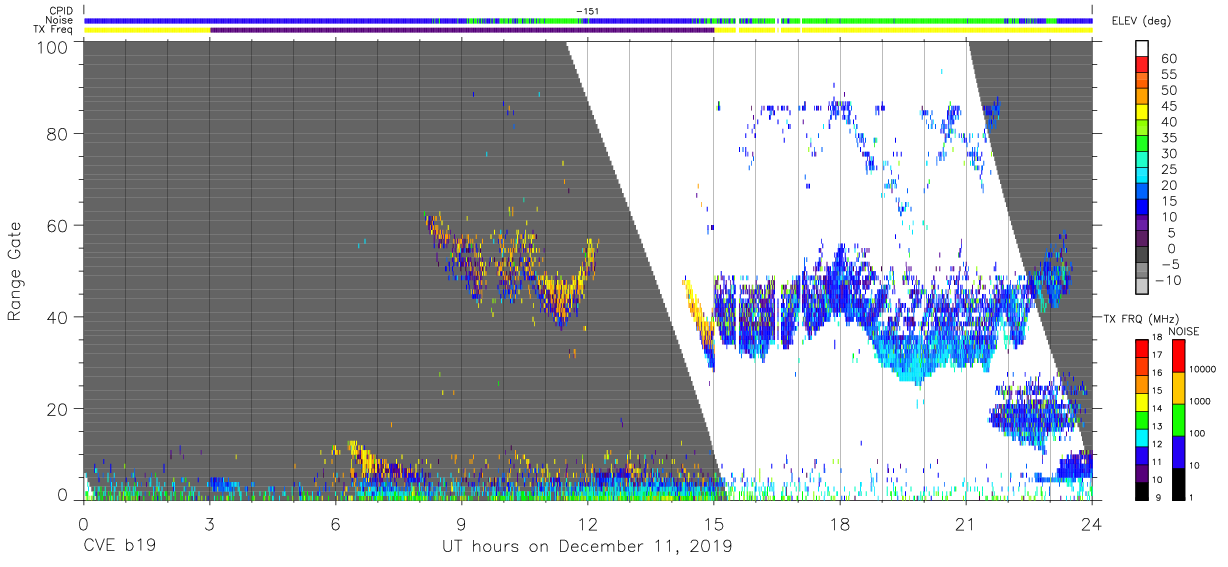Click the "Range Gate" y-axis label

pyautogui.click(x=15, y=271)
